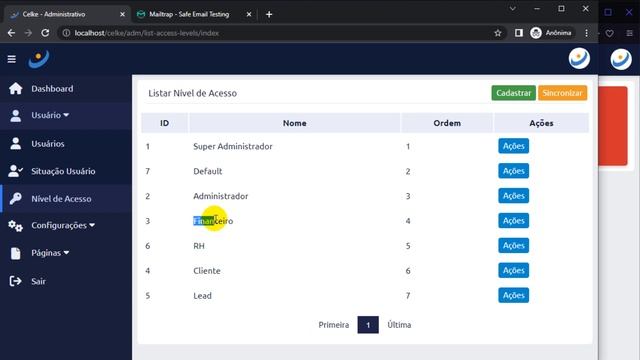
Task: Open Ações dropdown for Default
Action: point(513,171)
